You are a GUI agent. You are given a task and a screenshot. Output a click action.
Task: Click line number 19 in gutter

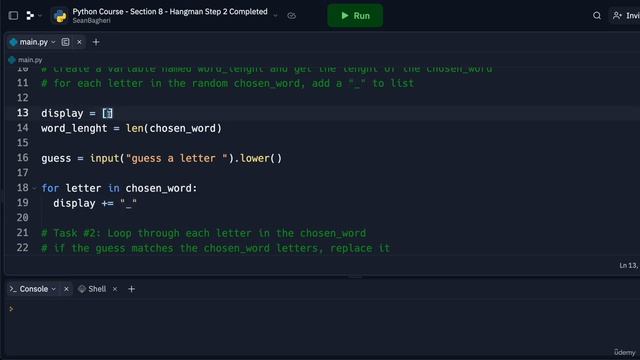coord(23,203)
